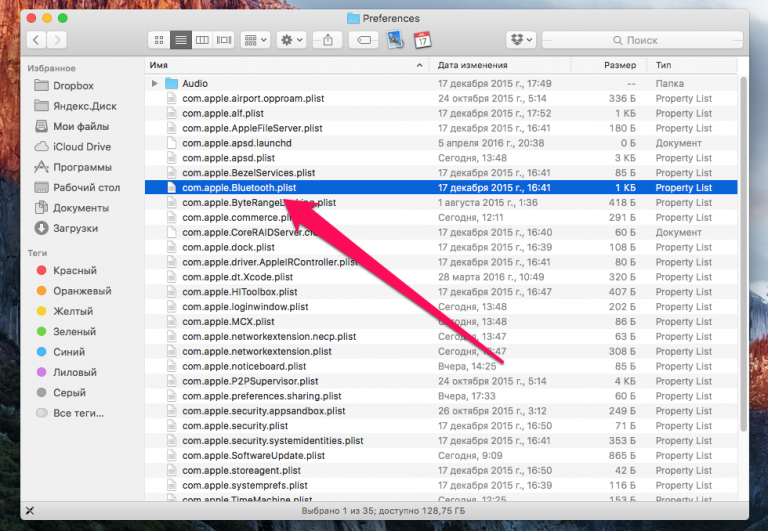Select com.apple.apsd.launchd file

click(x=441, y=143)
